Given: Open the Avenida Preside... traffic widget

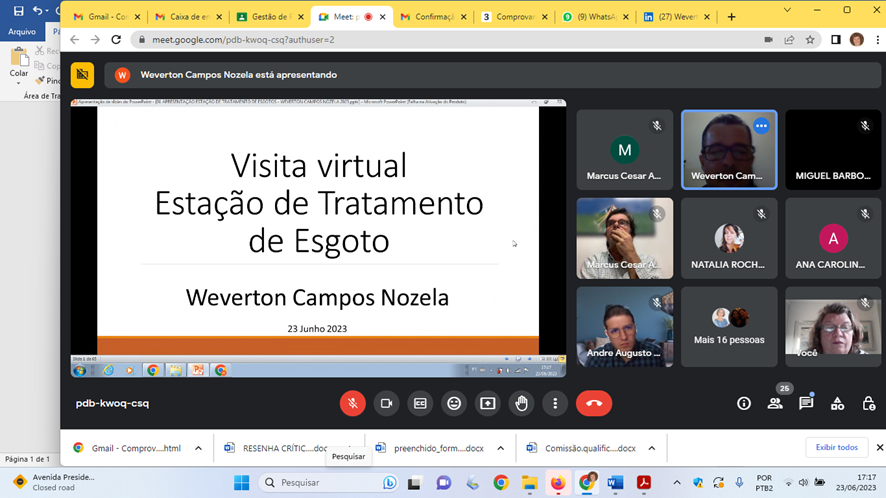Looking at the screenshot, I should click(x=54, y=483).
